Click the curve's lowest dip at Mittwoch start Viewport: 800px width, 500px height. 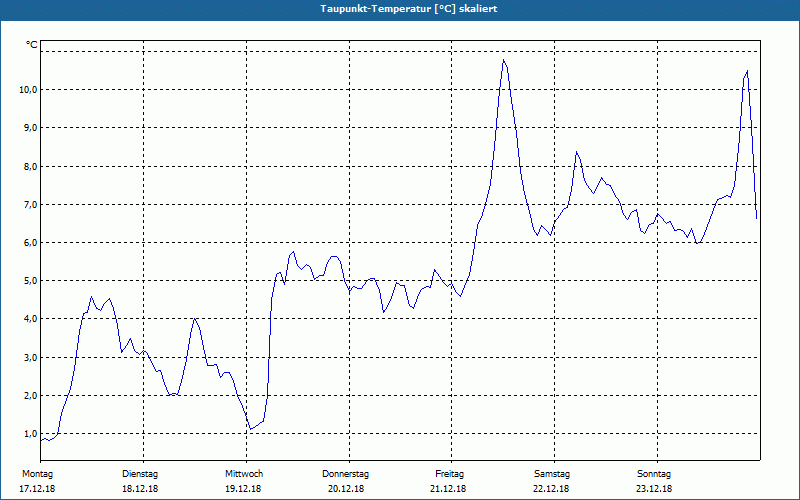(x=250, y=429)
